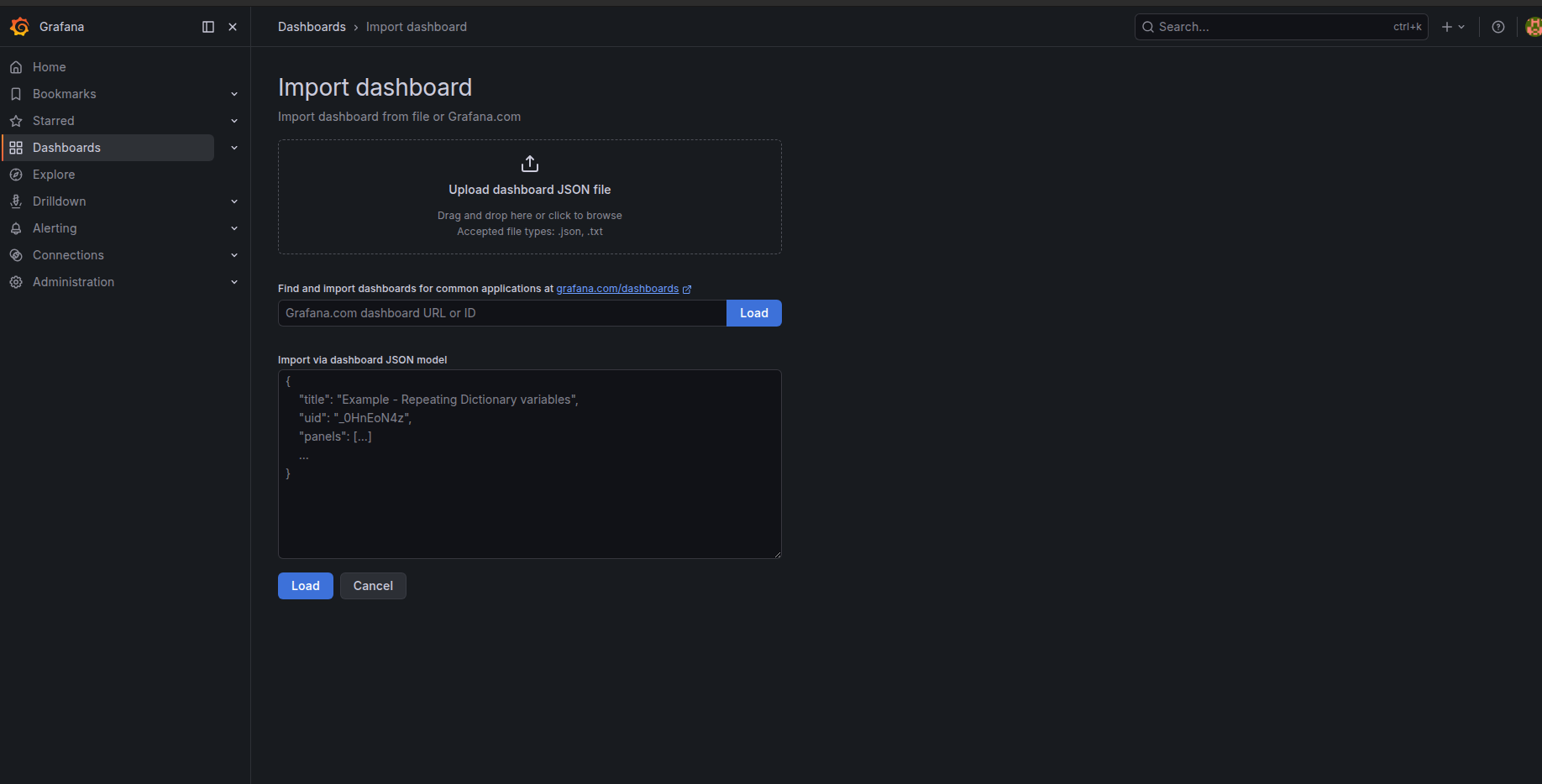
Task: Click Load next to dashboard URL field
Action: pyautogui.click(x=754, y=313)
